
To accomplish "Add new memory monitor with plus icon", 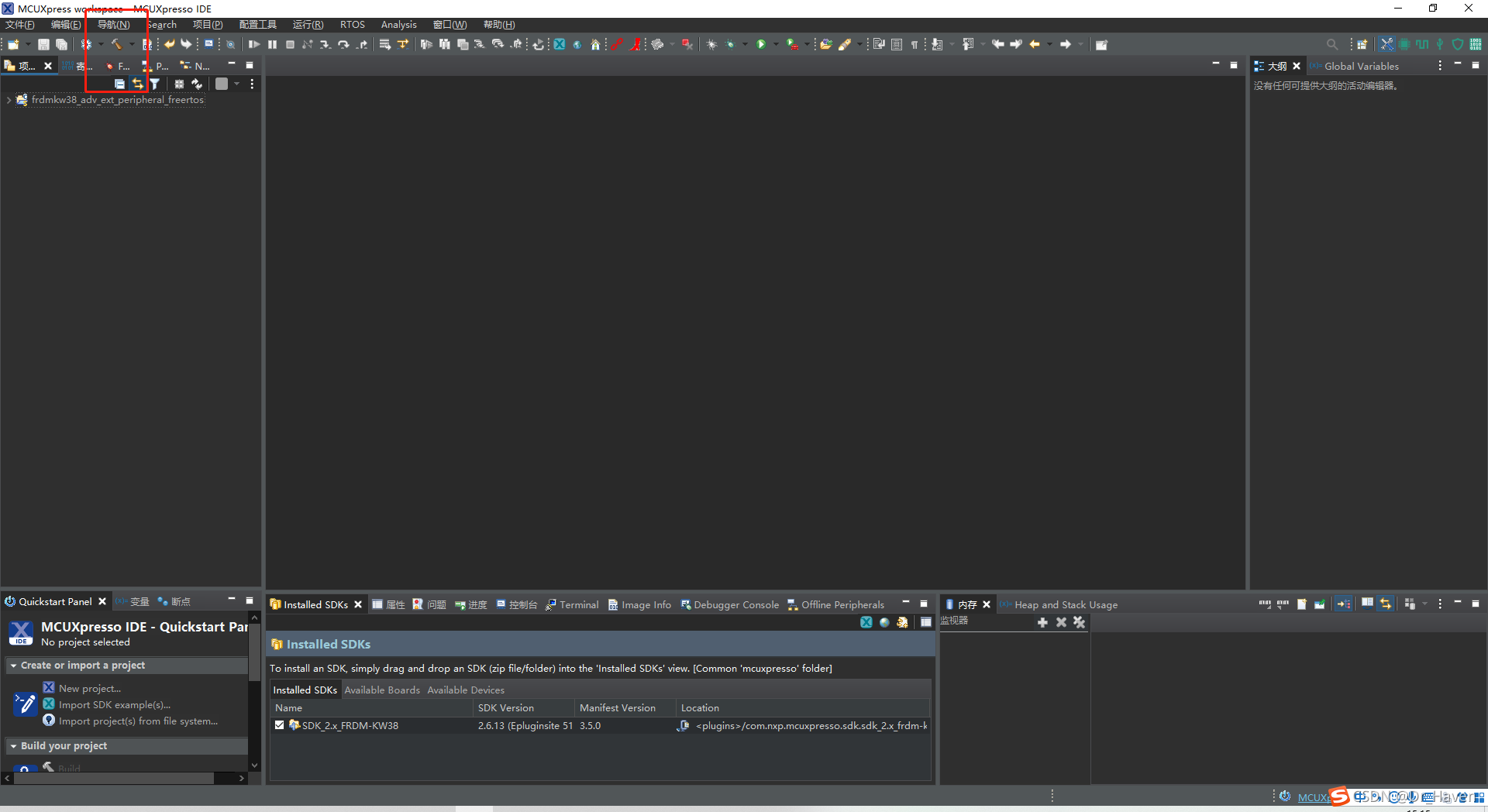I will click(1042, 622).
